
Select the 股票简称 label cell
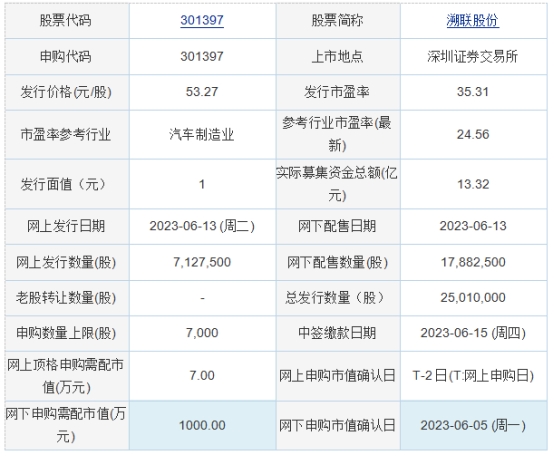[337, 20]
